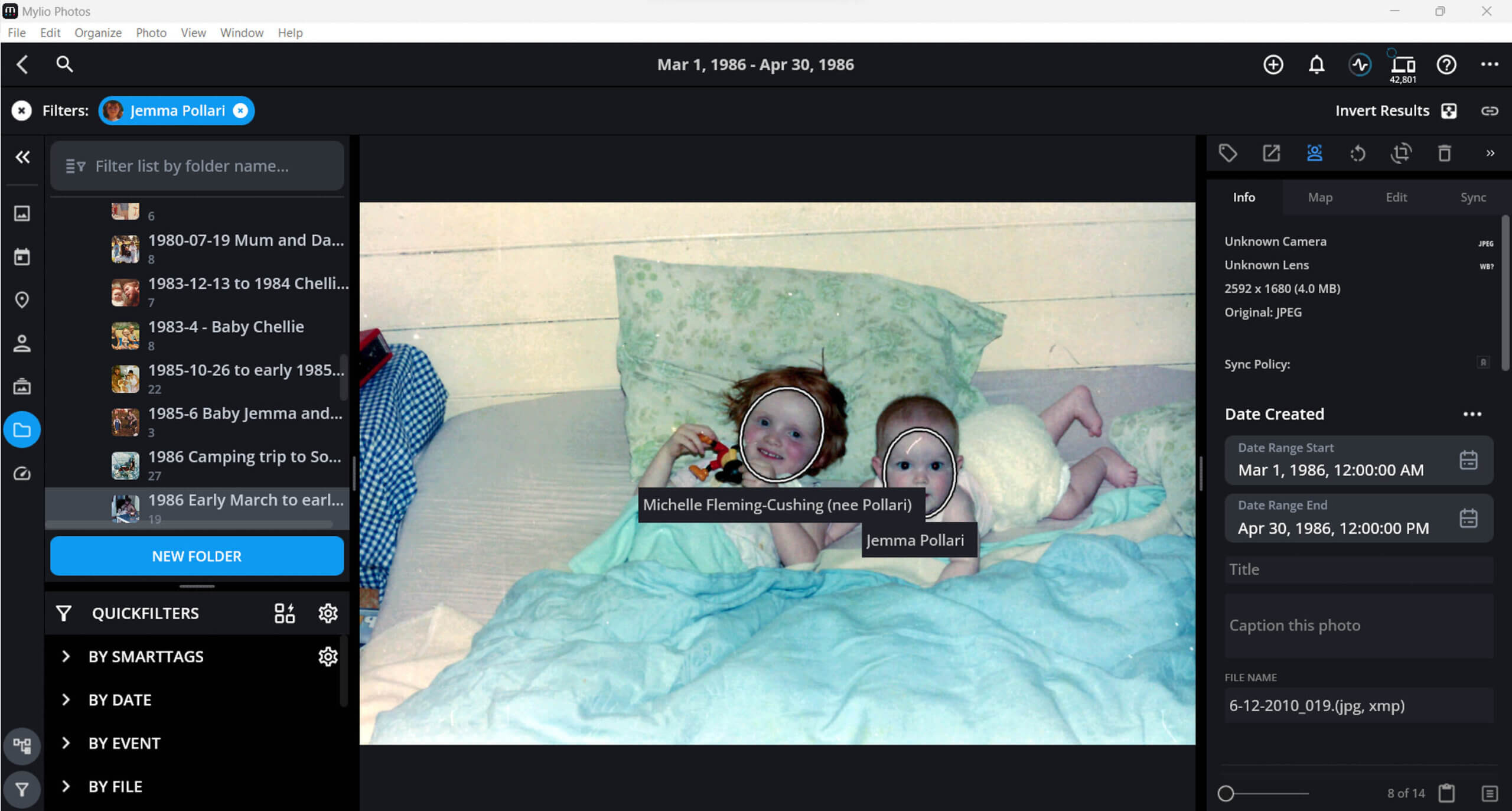The image size is (1512, 811).
Task: Open the Calendar view in sidebar
Action: [22, 257]
